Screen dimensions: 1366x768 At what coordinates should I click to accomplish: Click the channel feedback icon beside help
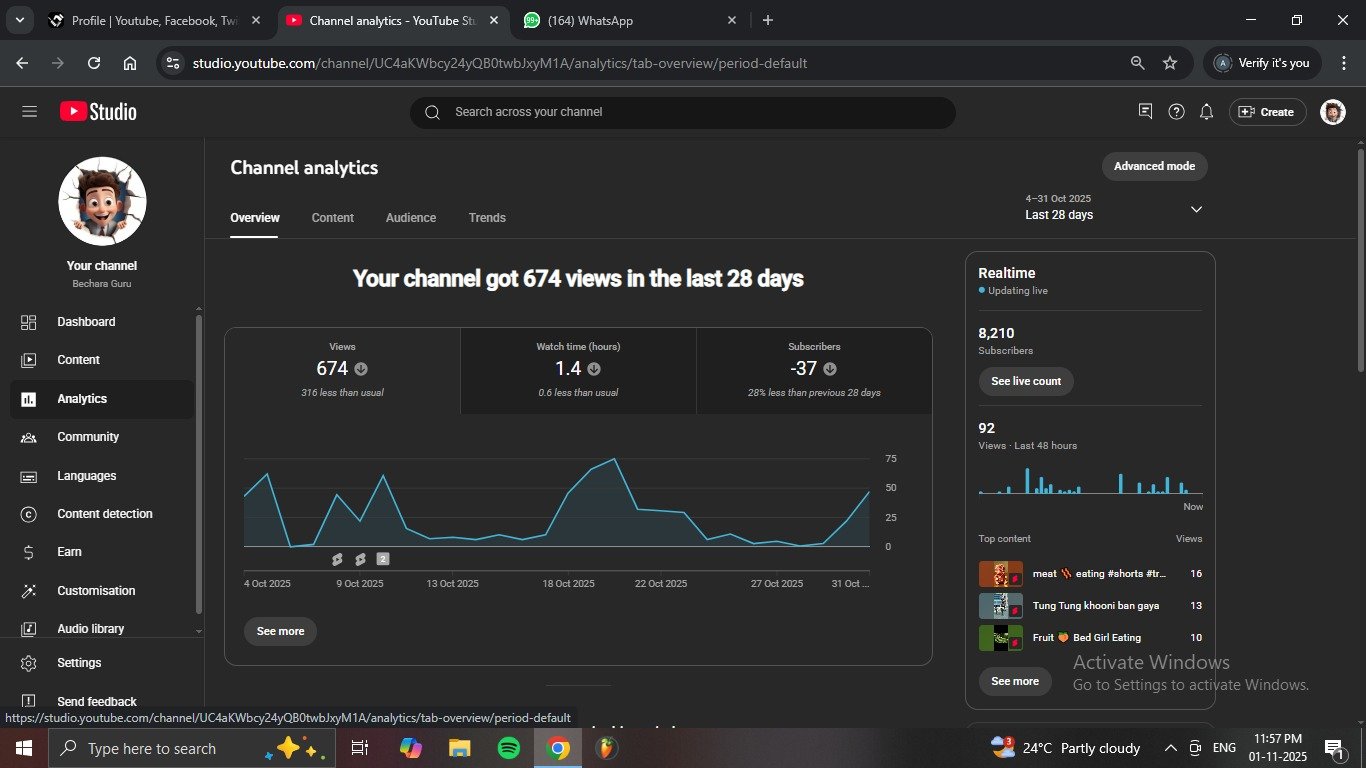(1146, 112)
